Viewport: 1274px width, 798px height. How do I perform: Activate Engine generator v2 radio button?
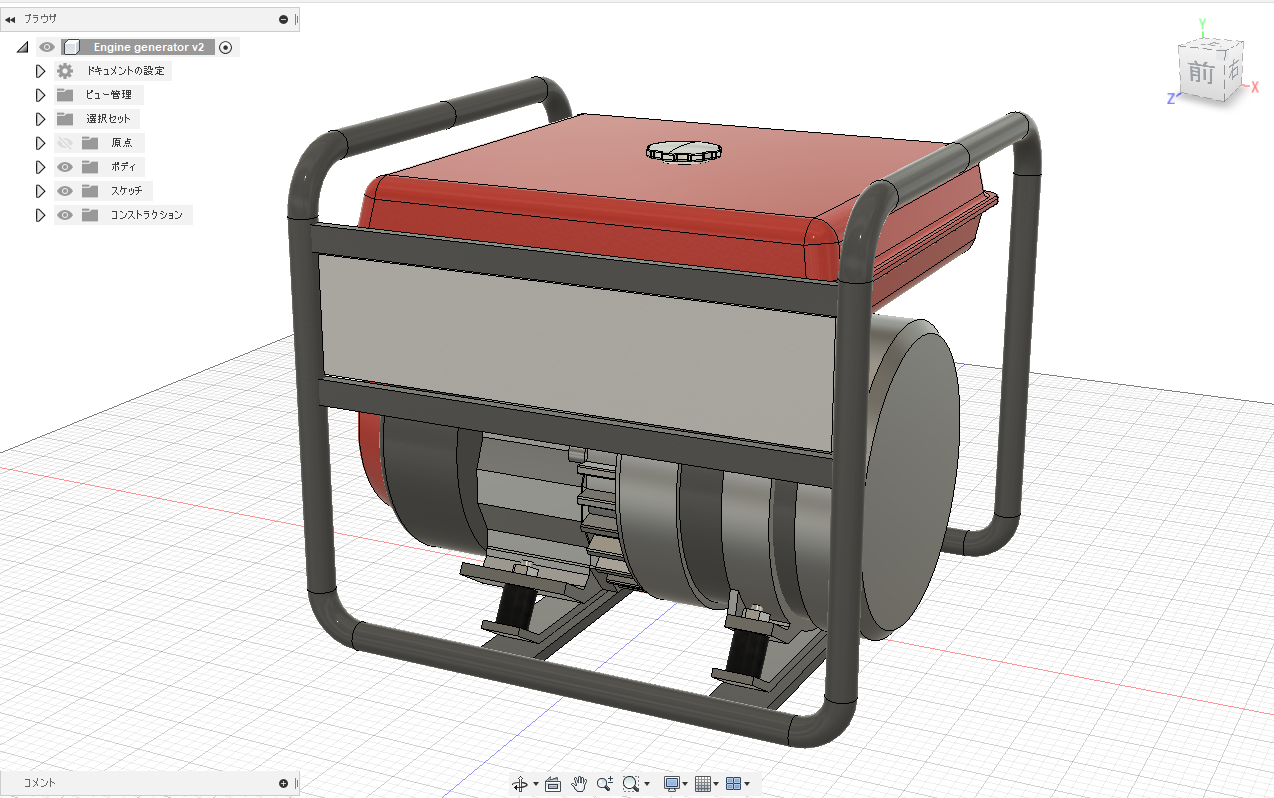226,47
